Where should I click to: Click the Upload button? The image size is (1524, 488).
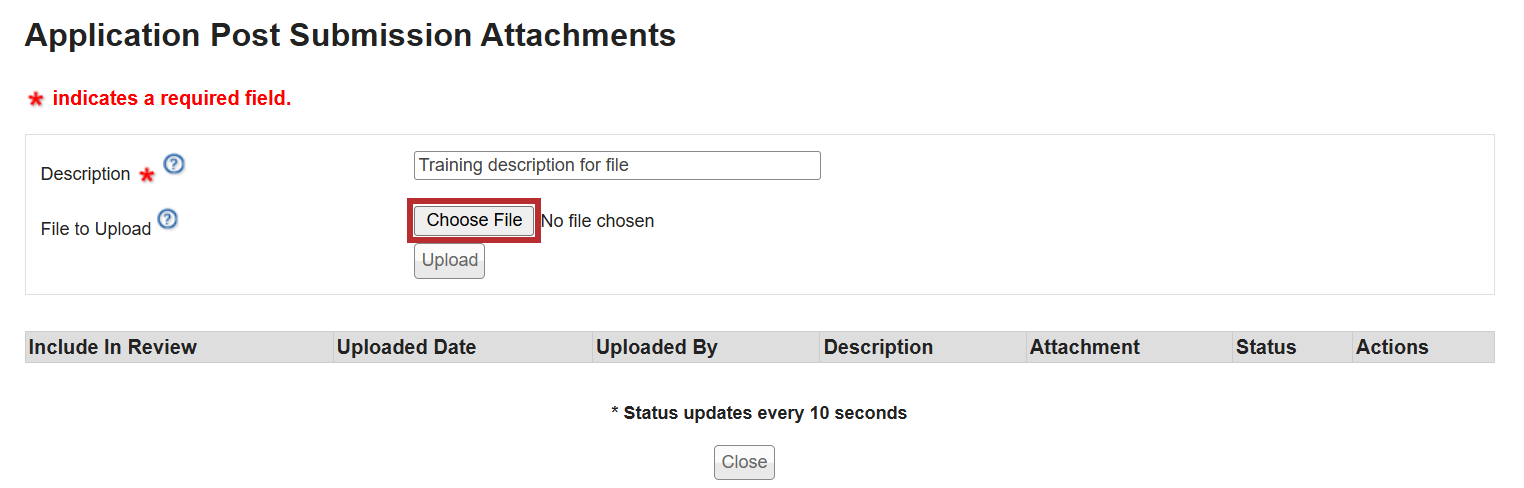pos(449,261)
